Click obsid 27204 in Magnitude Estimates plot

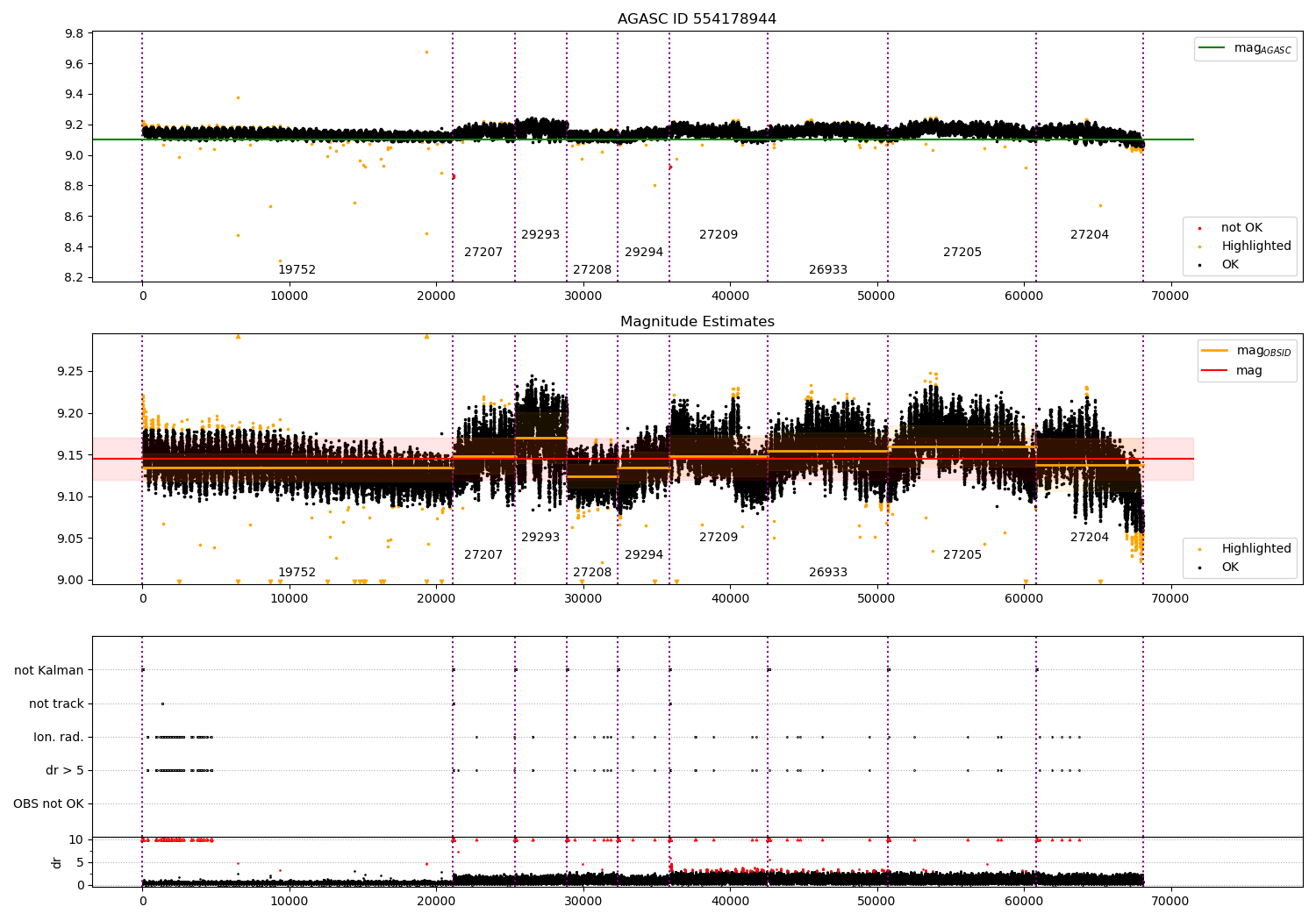(1090, 538)
